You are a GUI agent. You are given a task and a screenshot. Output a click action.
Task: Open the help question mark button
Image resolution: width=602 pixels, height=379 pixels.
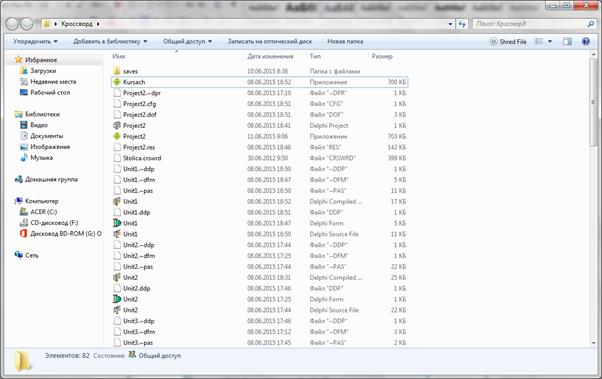point(585,41)
